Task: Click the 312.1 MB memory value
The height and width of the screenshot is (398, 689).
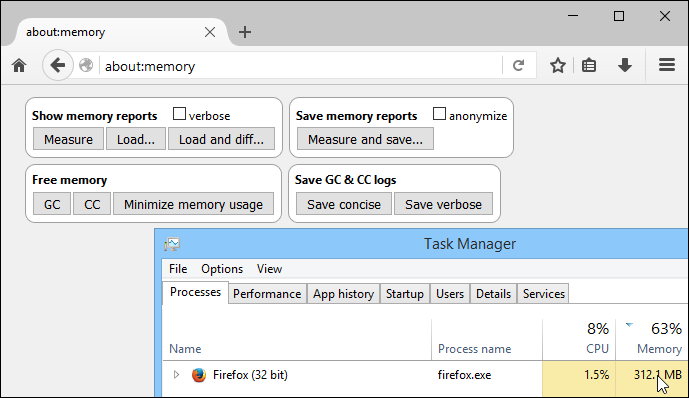Action: pos(657,375)
